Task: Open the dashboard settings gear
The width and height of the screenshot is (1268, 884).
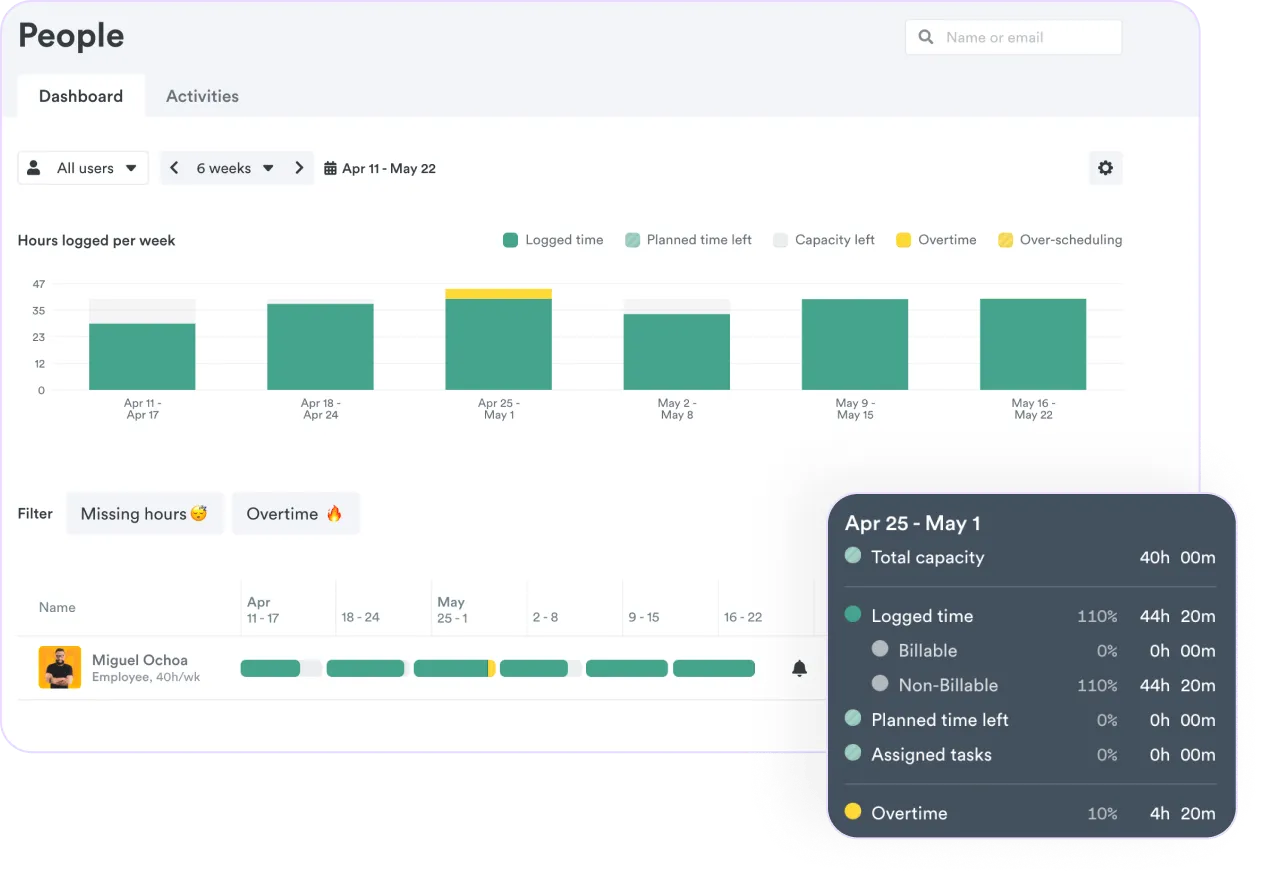Action: 1105,168
